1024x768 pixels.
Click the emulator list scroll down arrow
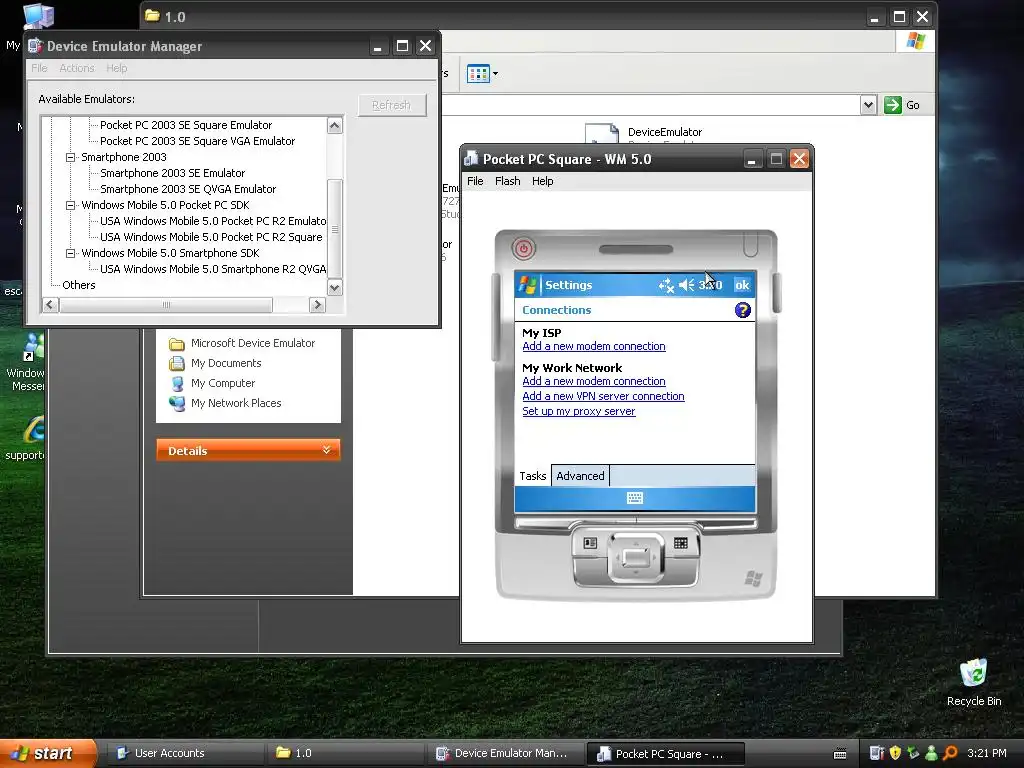(x=334, y=287)
